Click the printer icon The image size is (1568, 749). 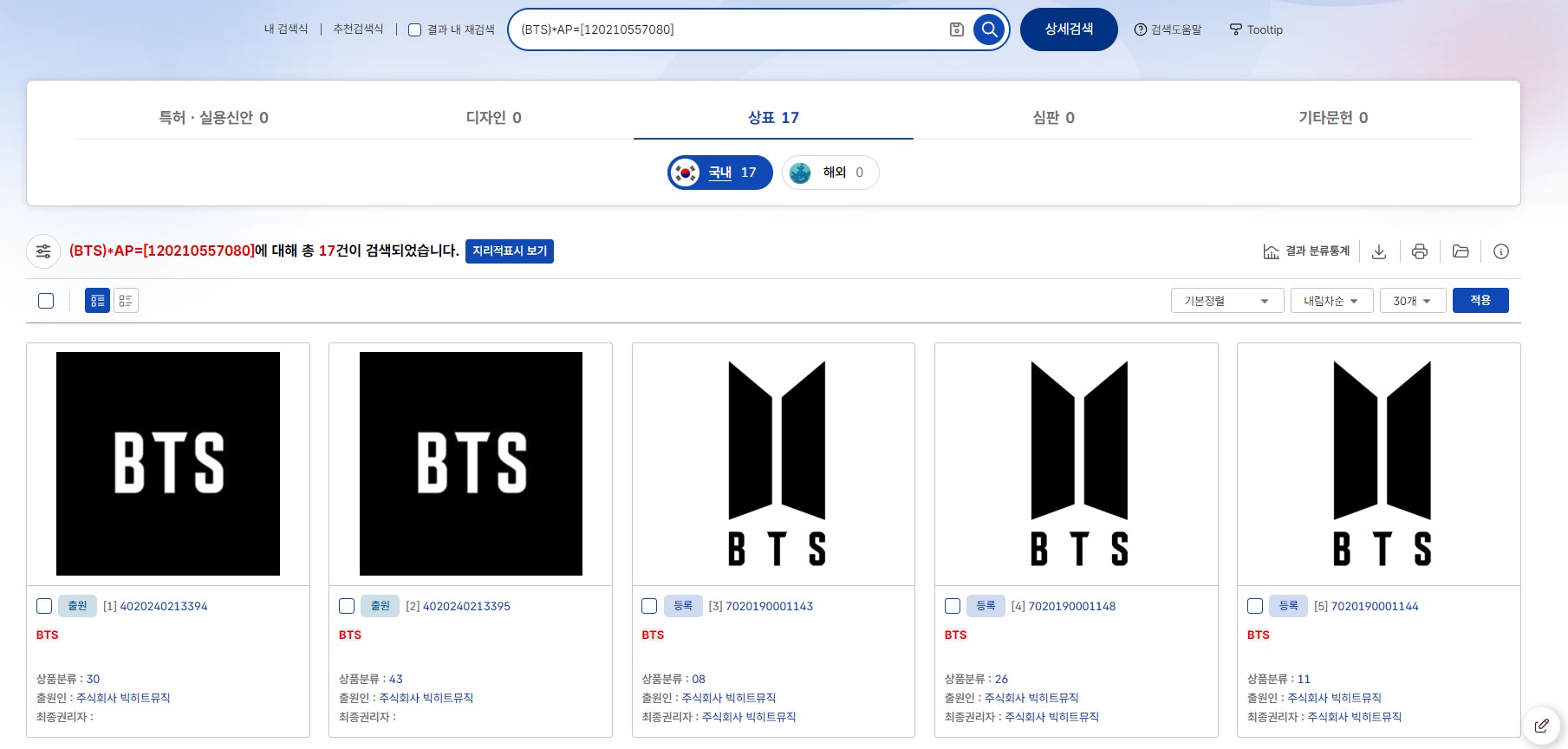pyautogui.click(x=1420, y=251)
